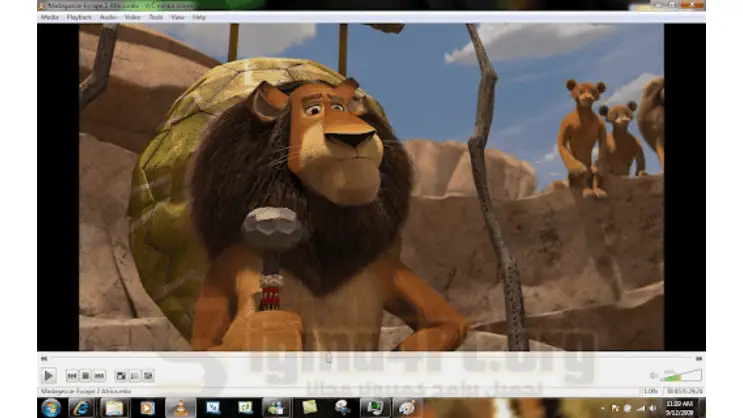Screen dimensions: 743x418
Task: Select the VLC cone taskbar icon
Action: coord(180,408)
